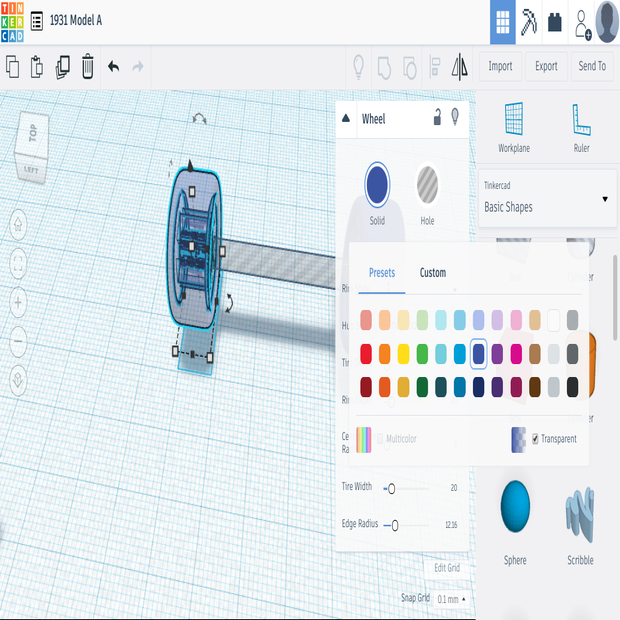Click the Send To button
620x620 pixels.
(x=592, y=67)
